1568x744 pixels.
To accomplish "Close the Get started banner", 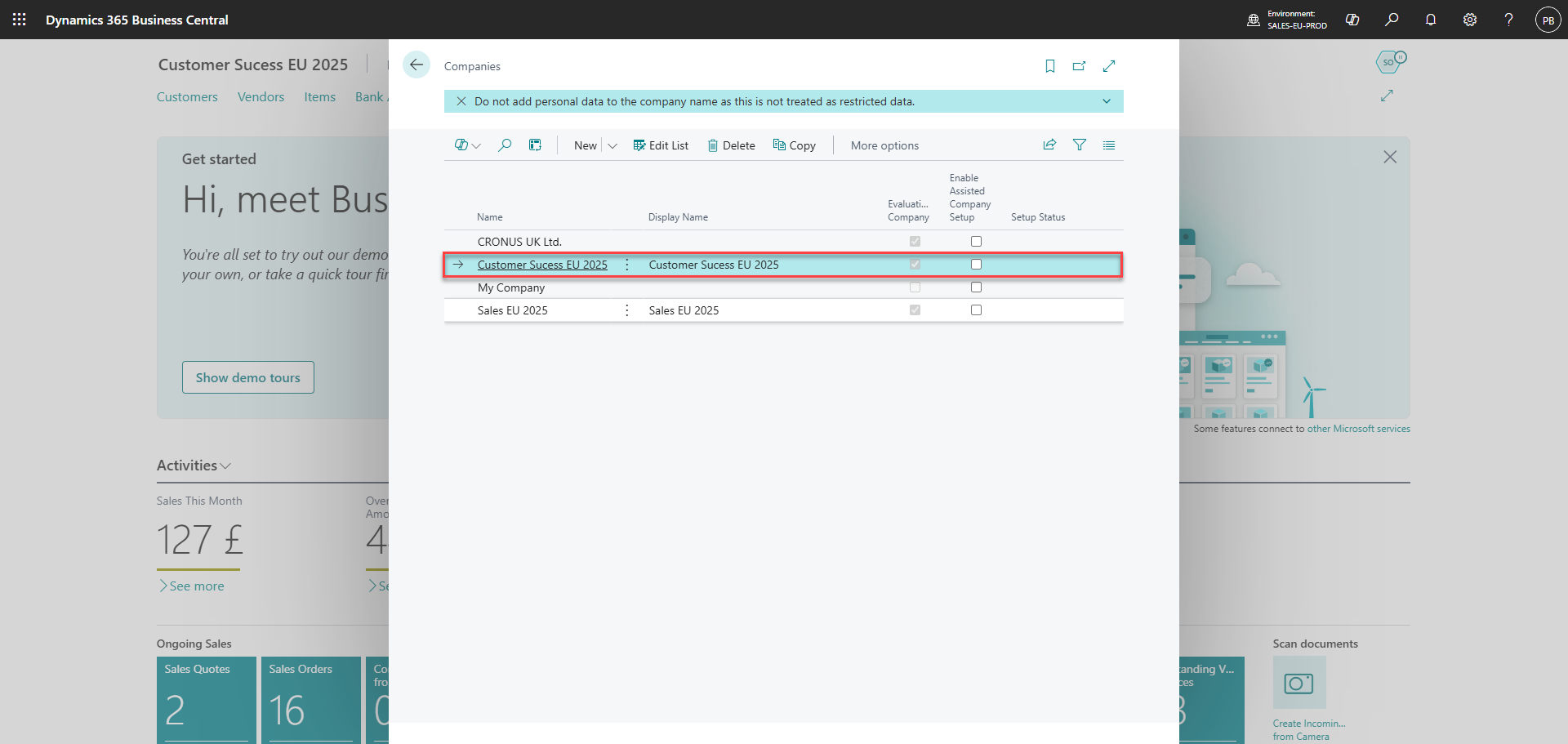I will point(1390,157).
